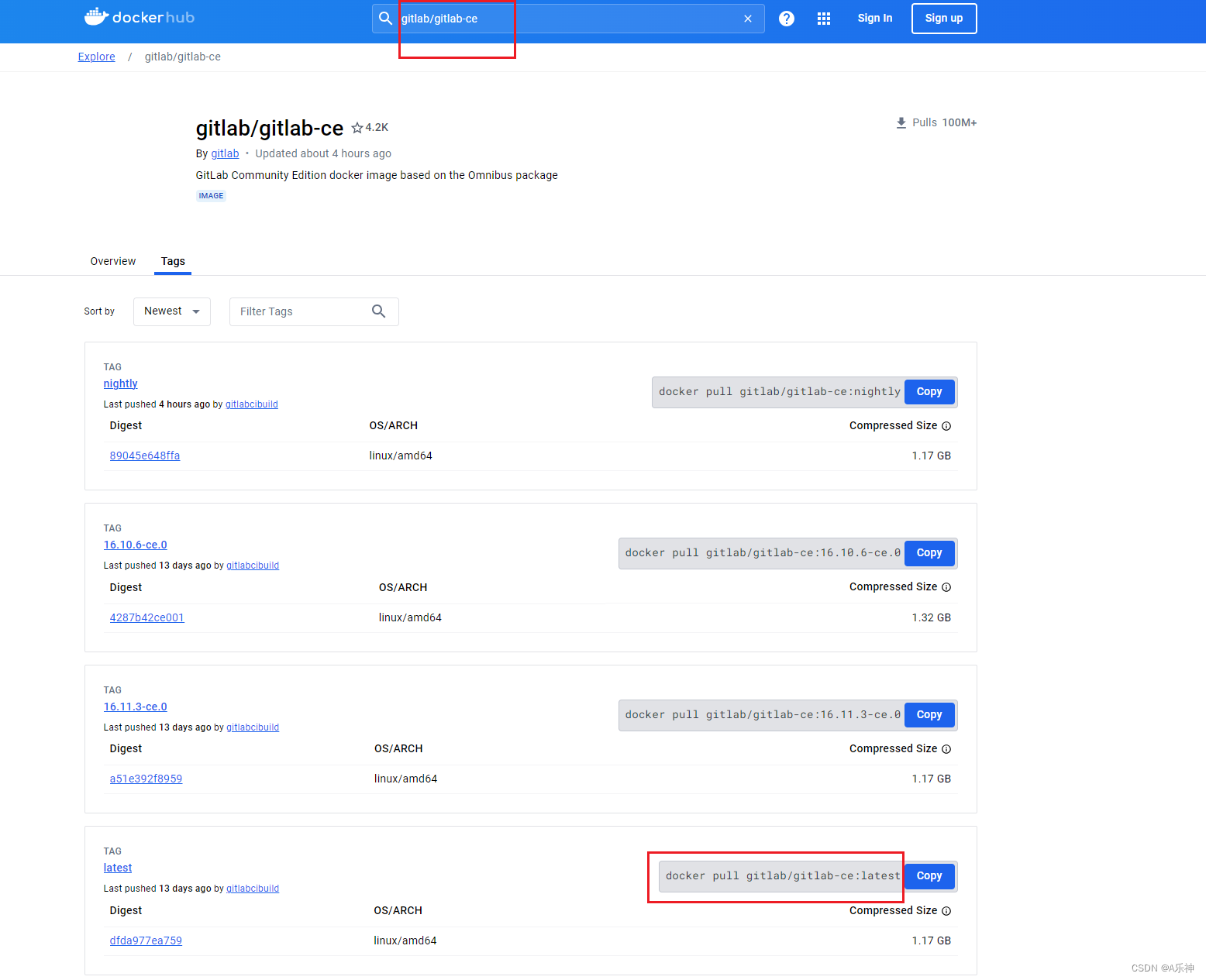Open digest 89045e648ffa
Screen dimensions: 1206x980
[145, 456]
